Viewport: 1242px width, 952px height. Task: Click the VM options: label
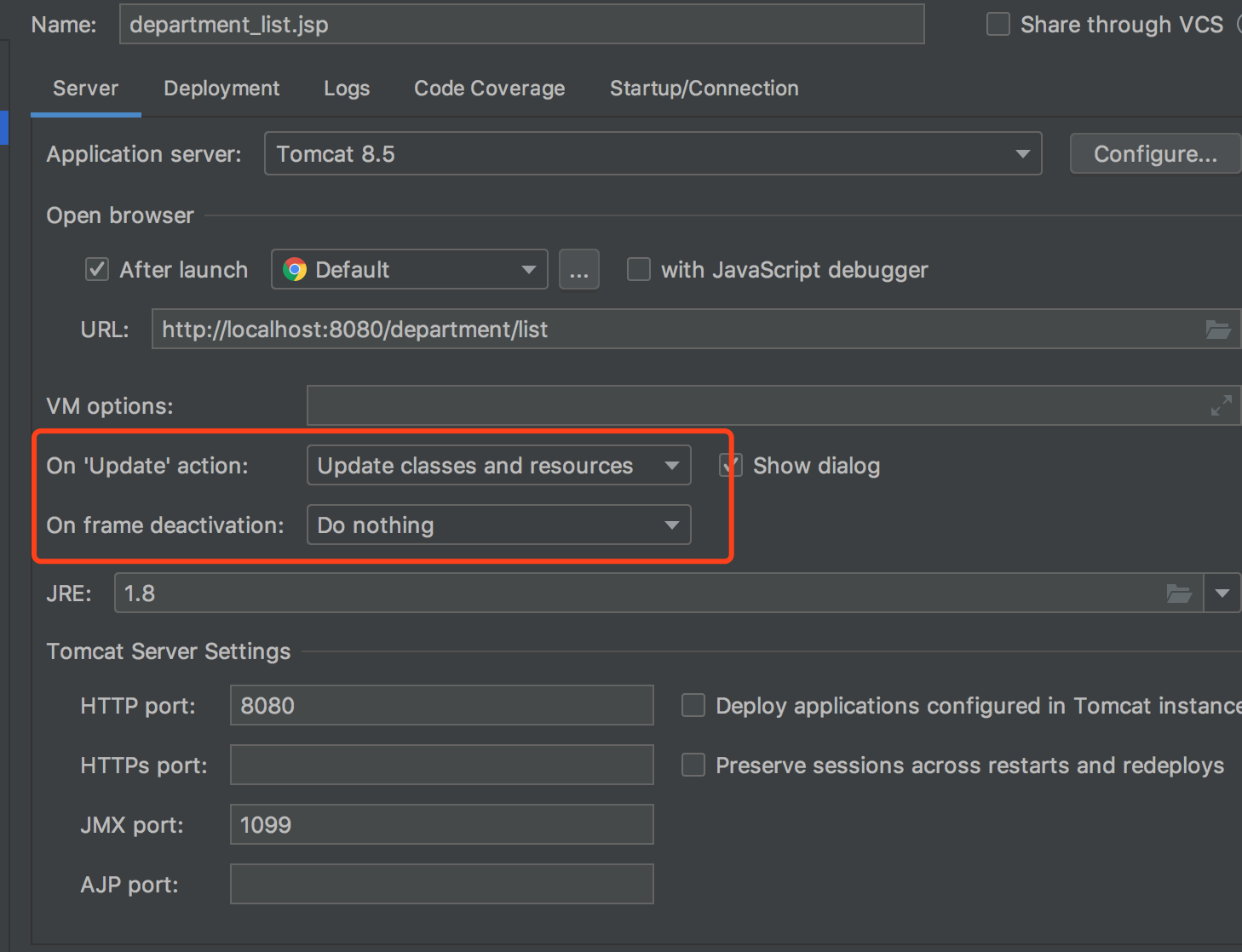tap(110, 406)
